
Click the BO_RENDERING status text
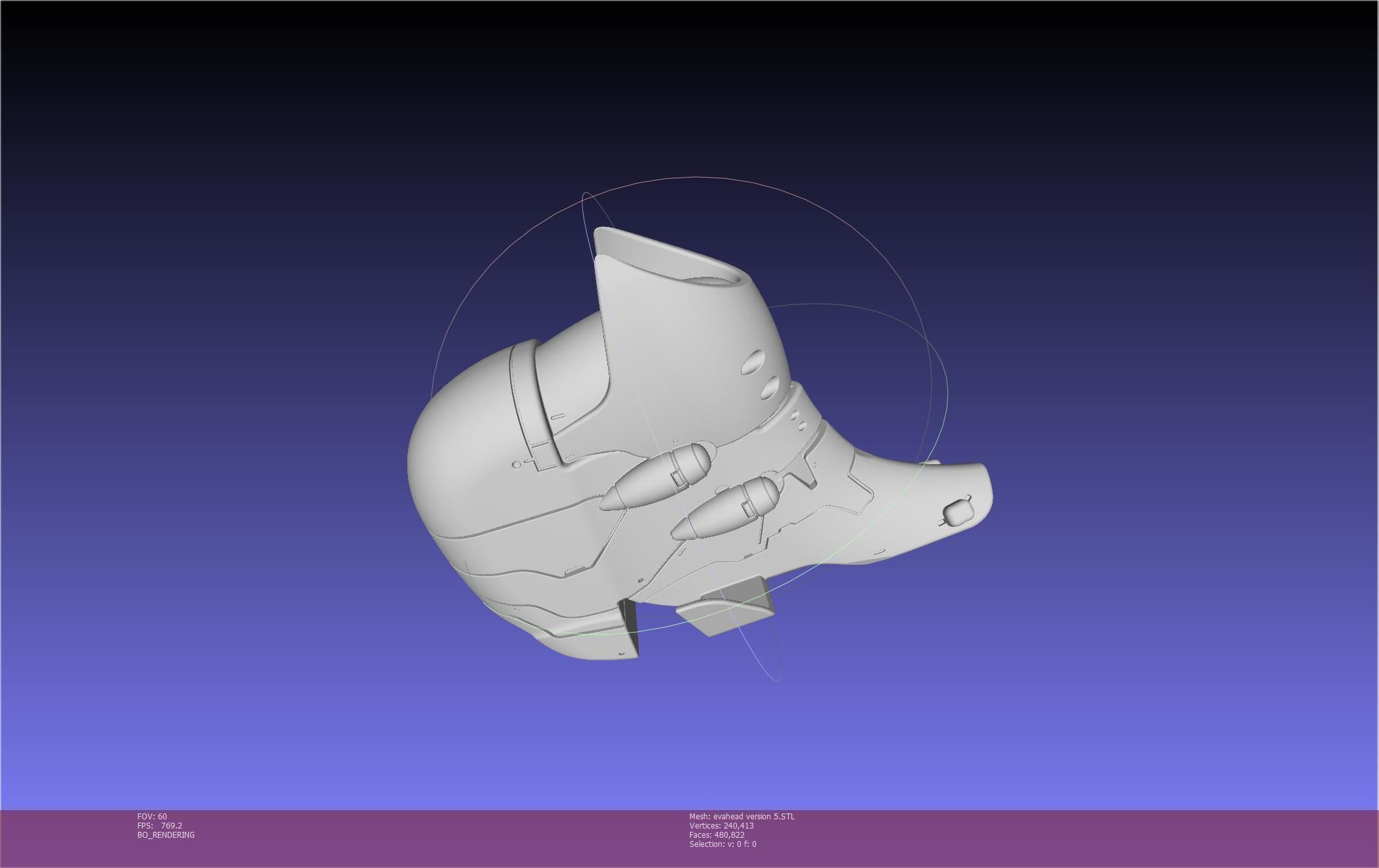point(166,834)
